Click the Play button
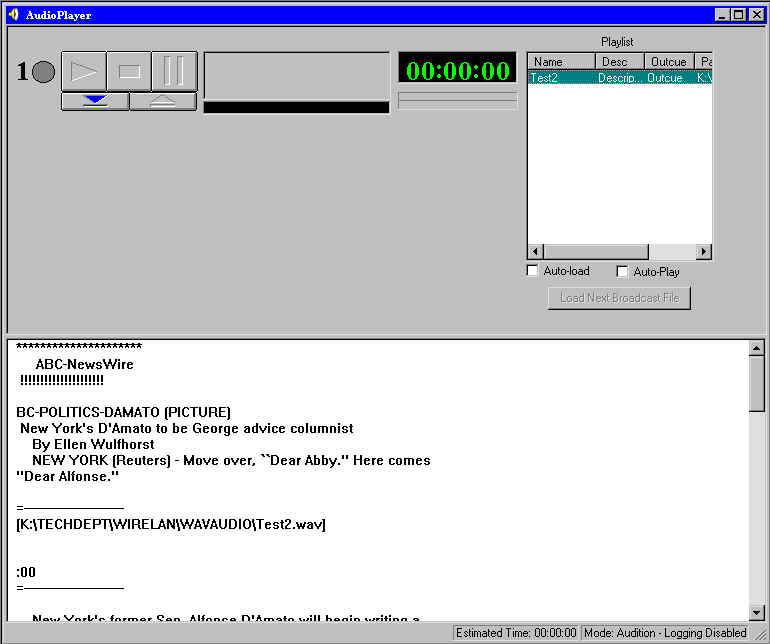 click(x=83, y=71)
